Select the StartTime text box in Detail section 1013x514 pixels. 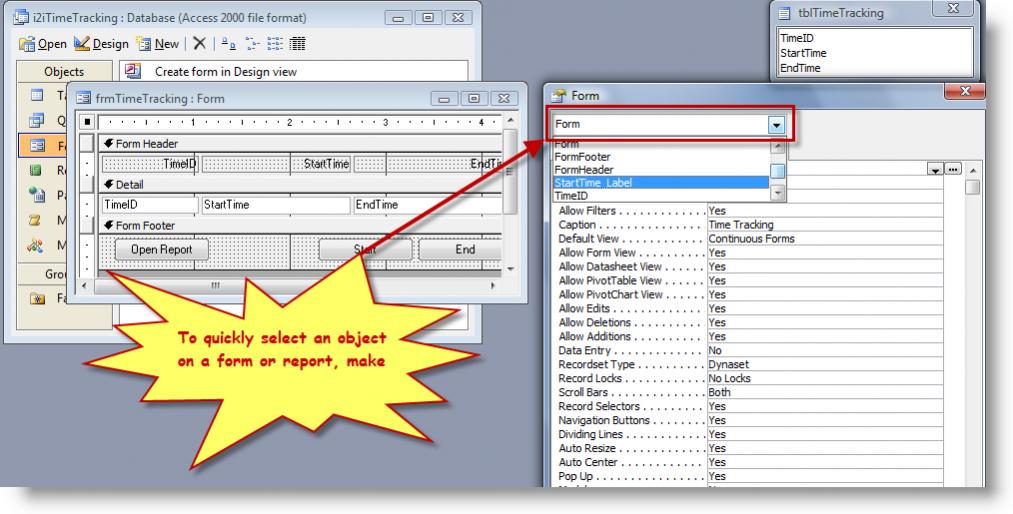(276, 205)
